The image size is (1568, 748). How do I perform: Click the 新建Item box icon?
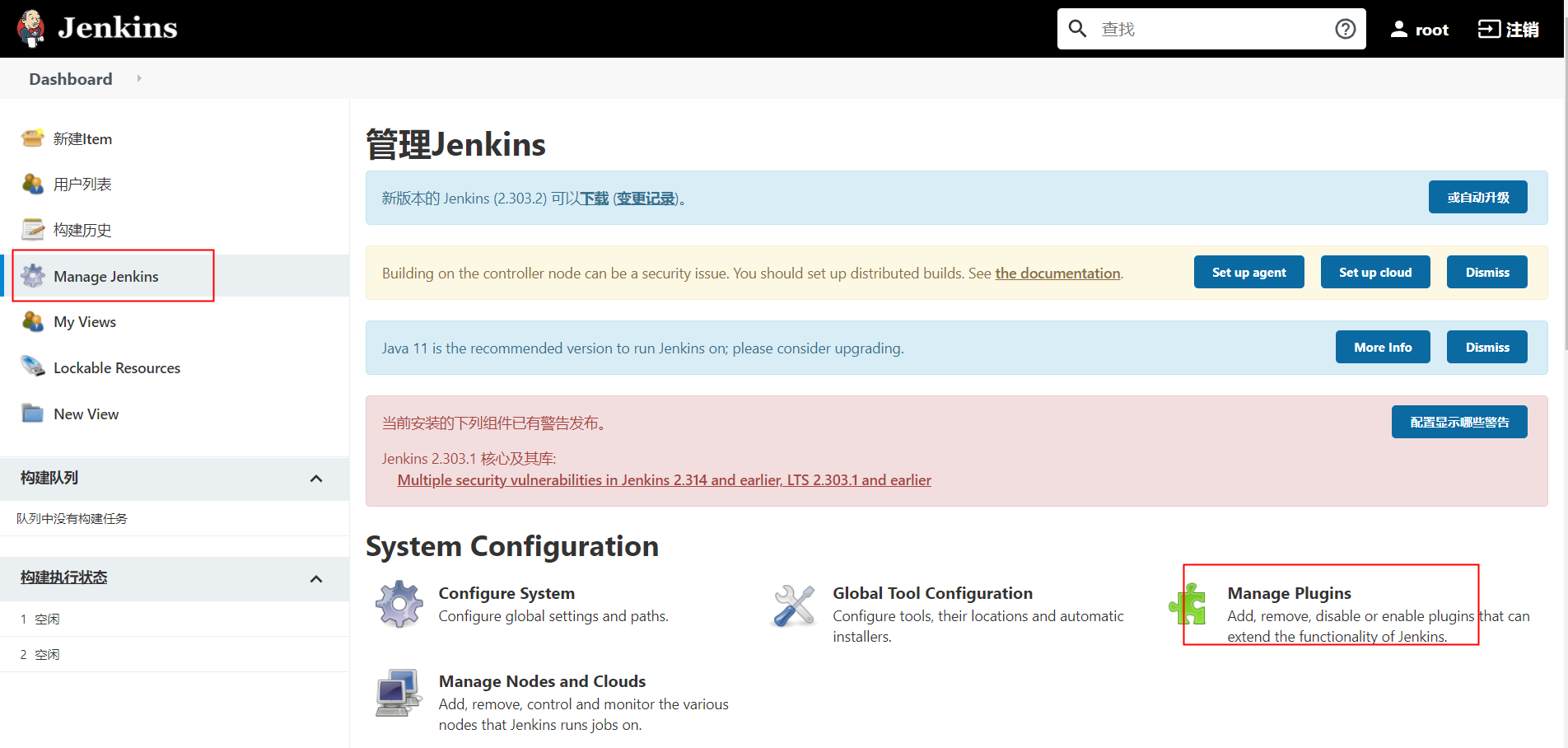[33, 138]
